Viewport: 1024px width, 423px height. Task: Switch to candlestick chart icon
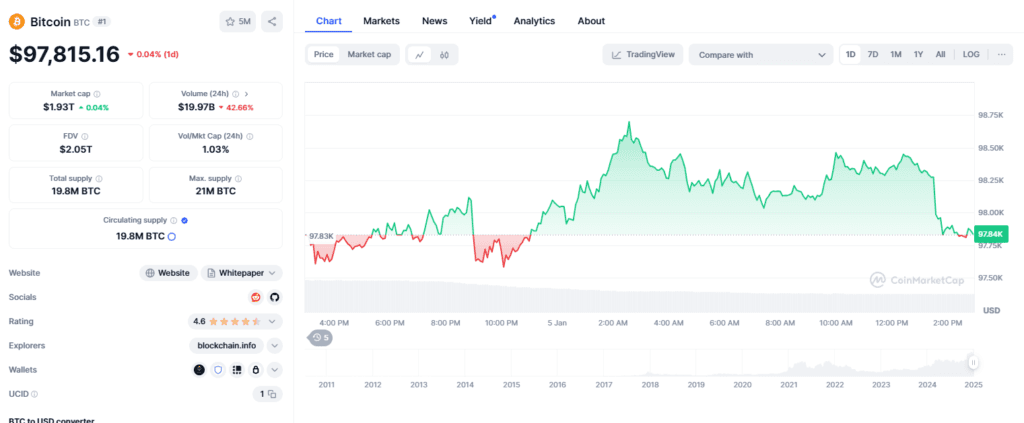(x=444, y=55)
